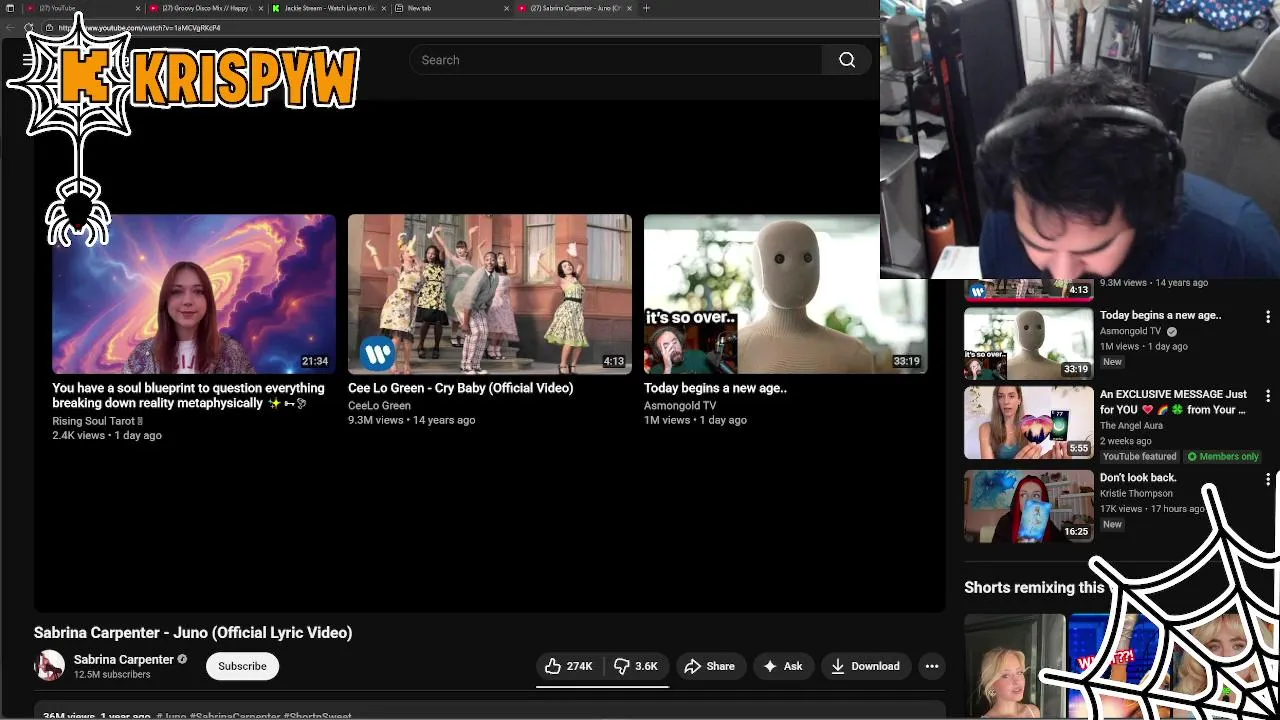Click the Members only badge

[x=1222, y=456]
